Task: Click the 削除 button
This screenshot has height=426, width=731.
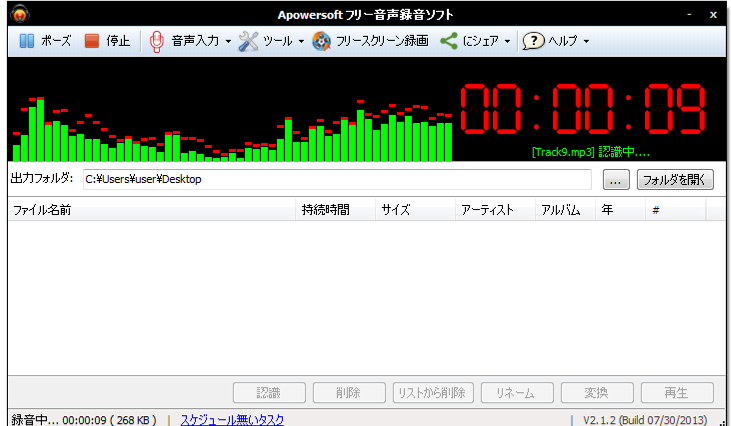Action: [349, 393]
